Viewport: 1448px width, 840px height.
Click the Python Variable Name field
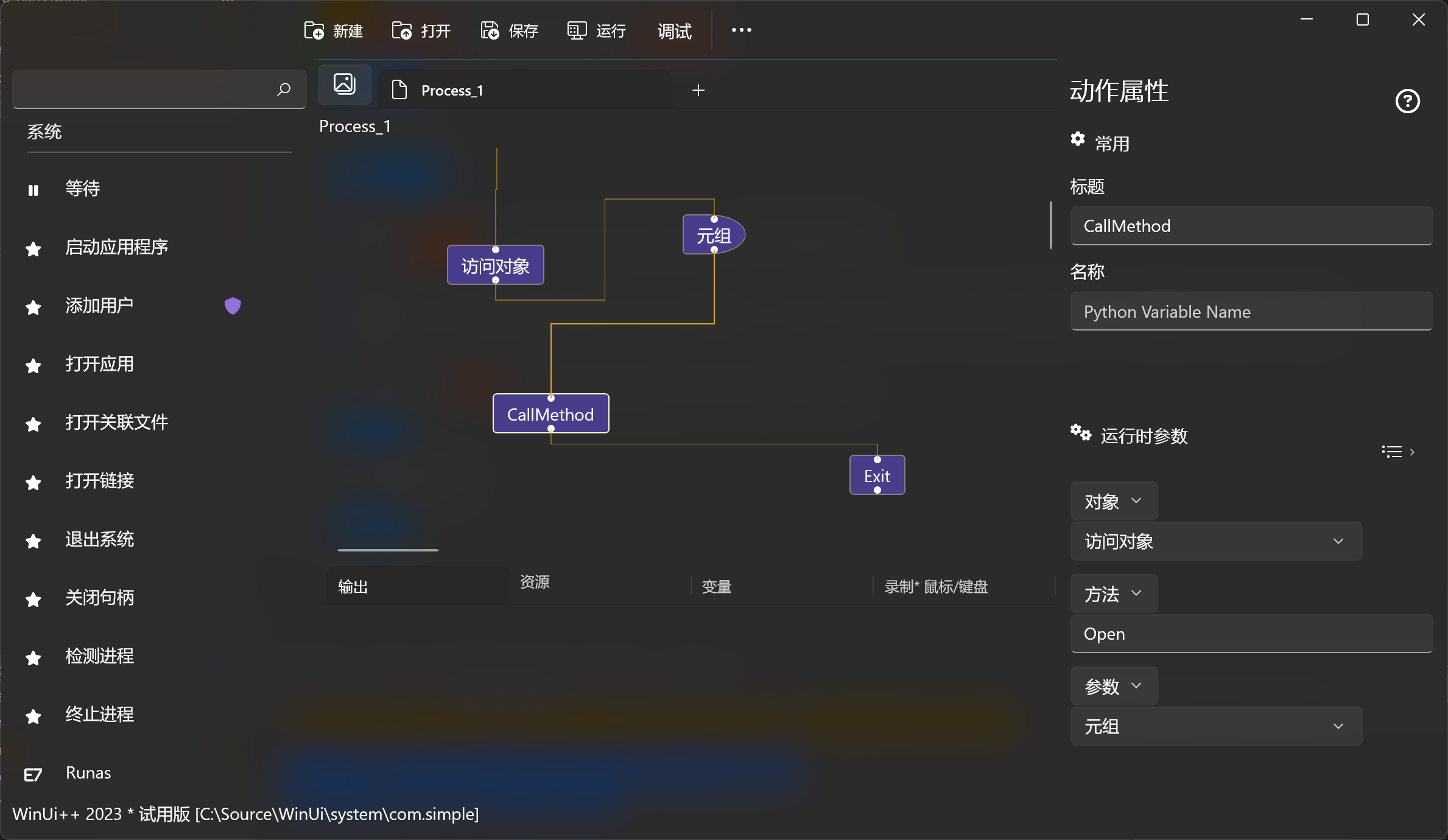pyautogui.click(x=1251, y=312)
